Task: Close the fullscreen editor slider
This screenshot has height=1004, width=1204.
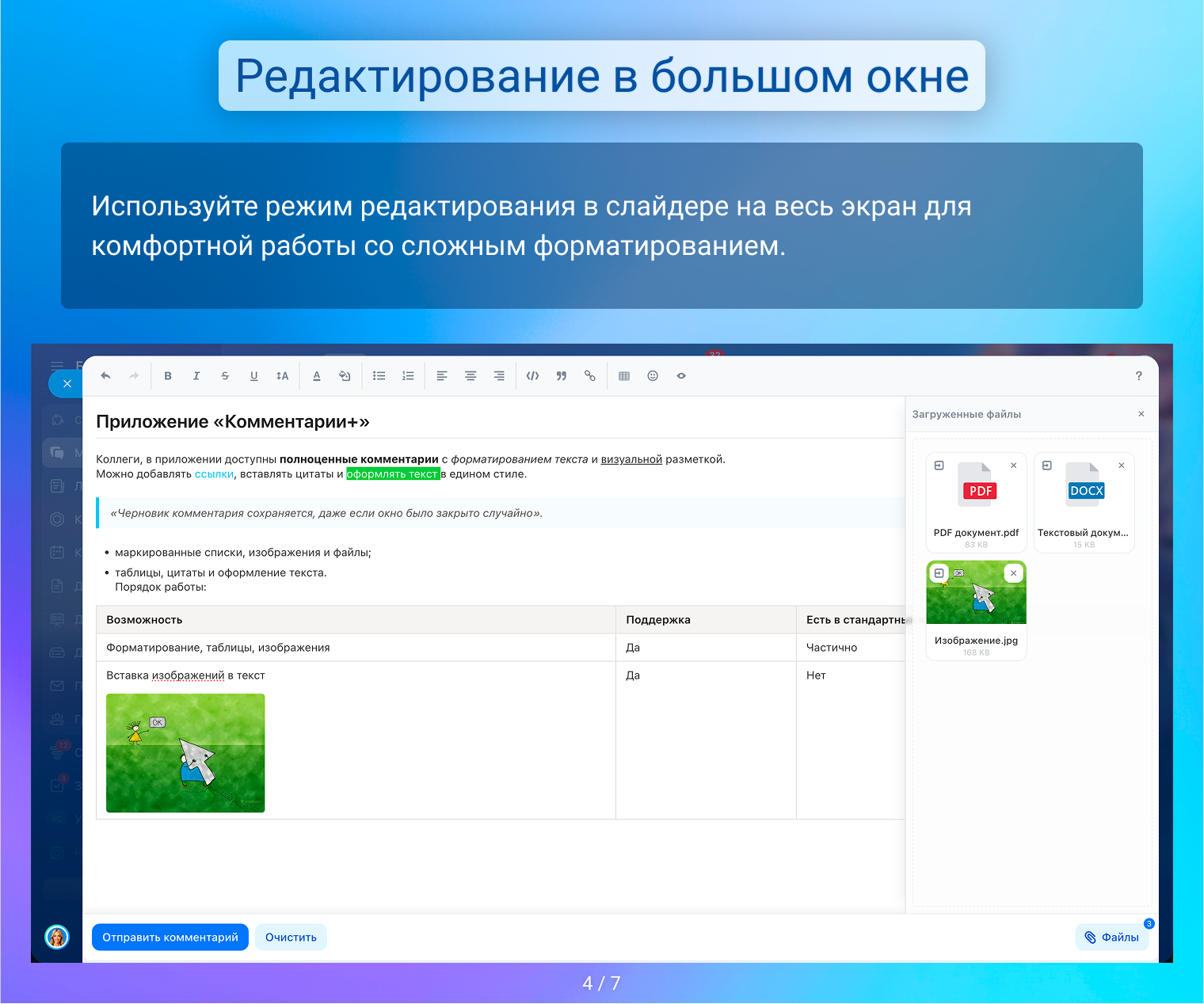Action: pos(67,384)
